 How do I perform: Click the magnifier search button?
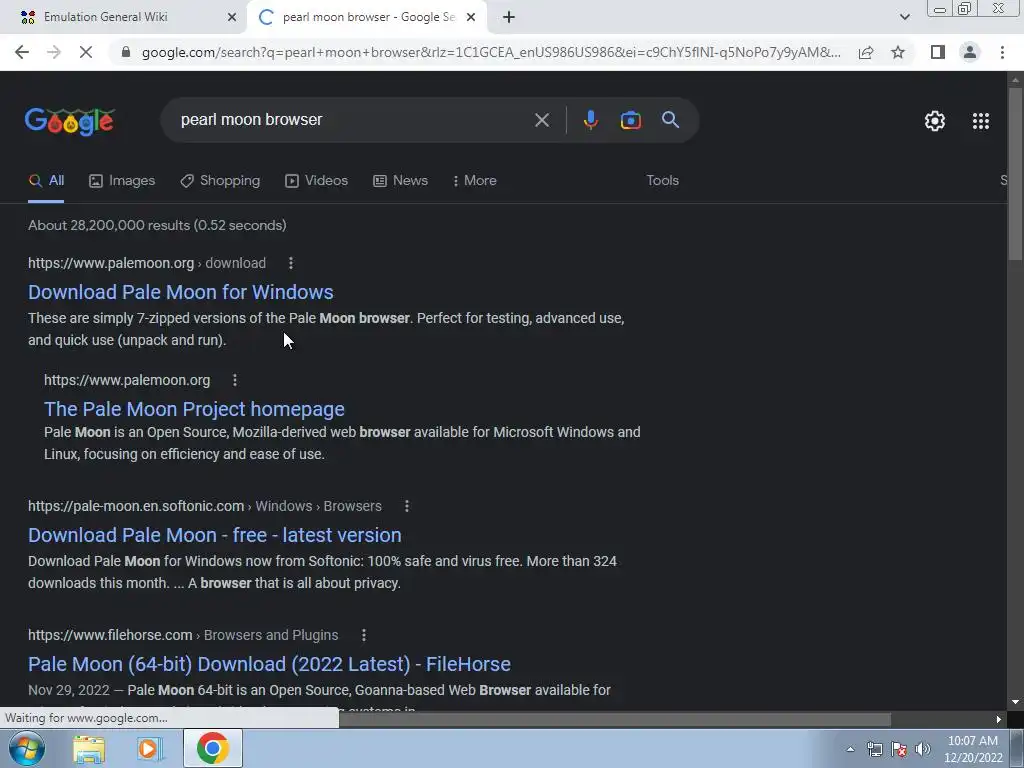670,120
